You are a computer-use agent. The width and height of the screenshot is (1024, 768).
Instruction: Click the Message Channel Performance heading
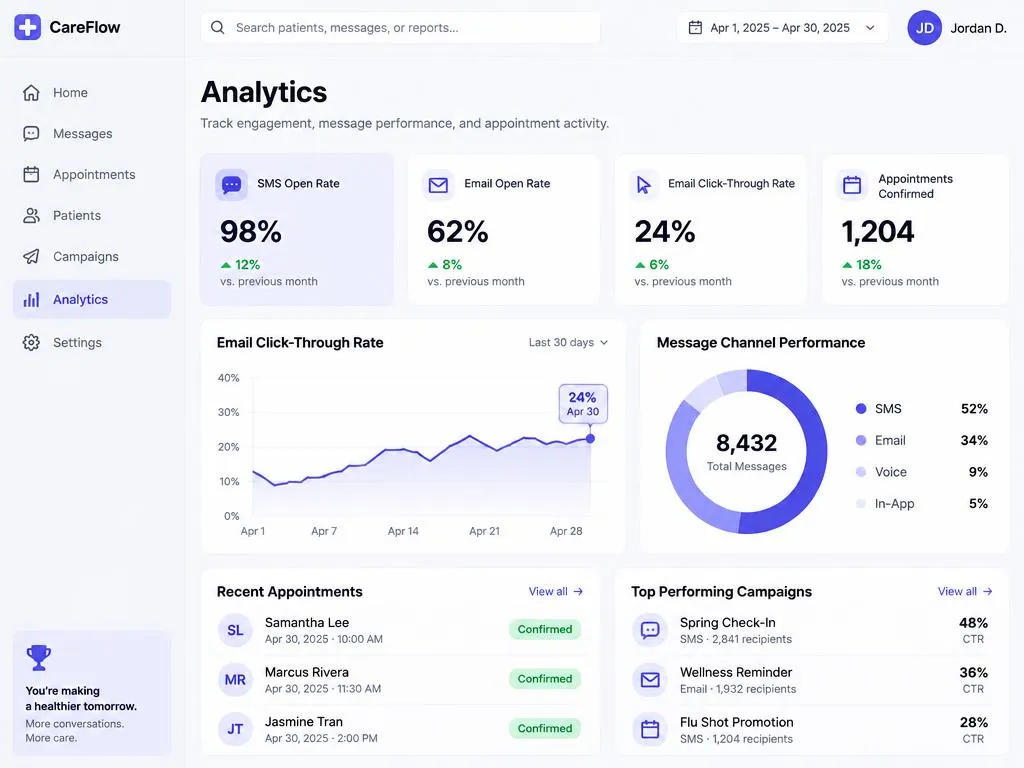[761, 343]
